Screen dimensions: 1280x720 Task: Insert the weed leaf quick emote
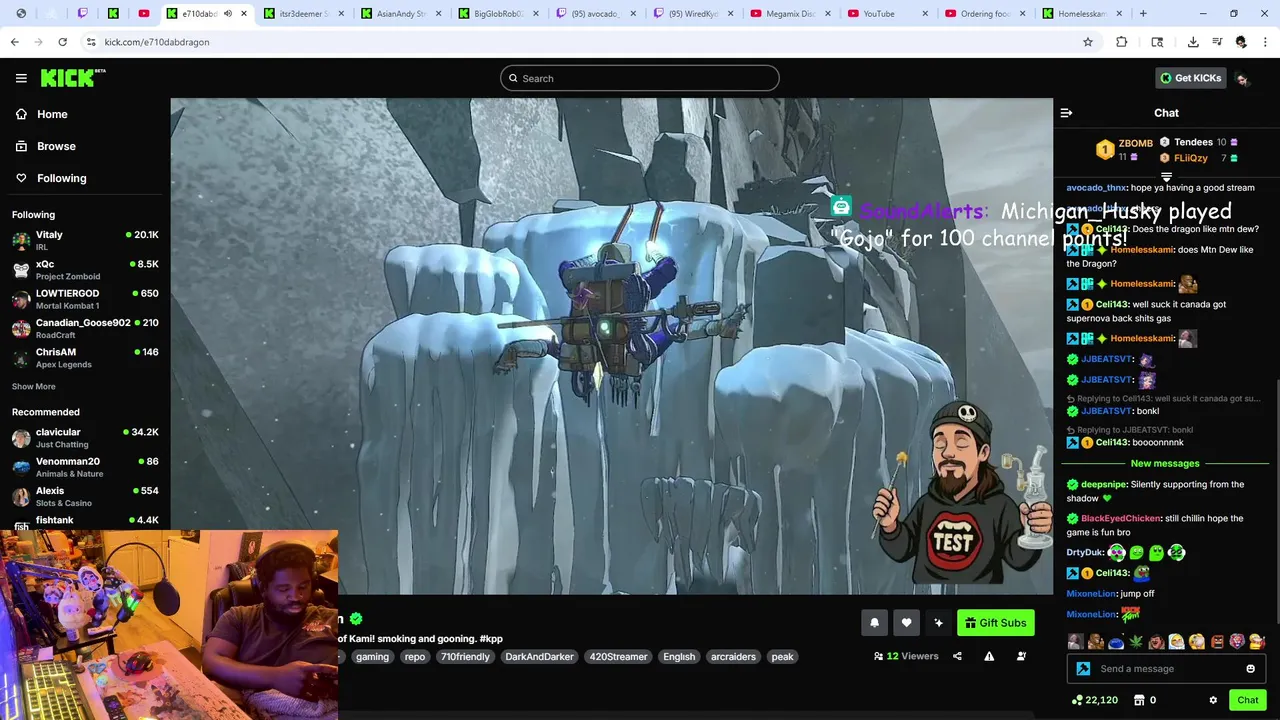click(x=1136, y=642)
